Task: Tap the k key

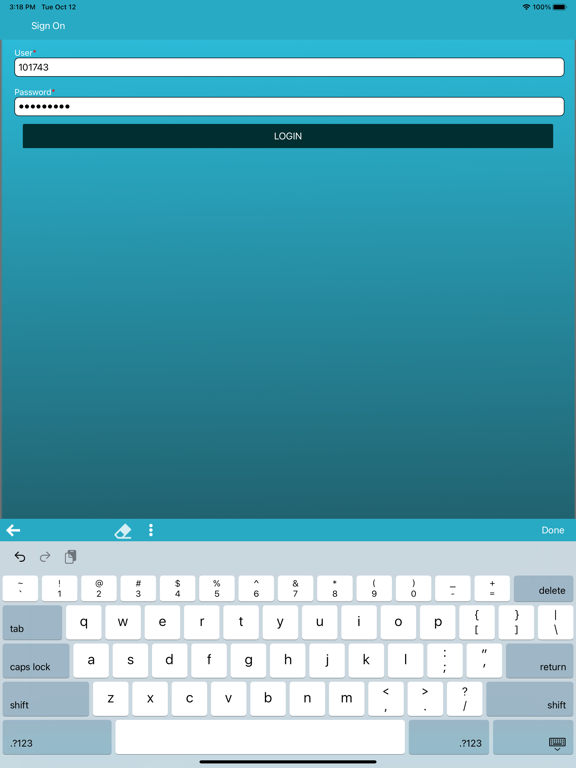Action: (x=366, y=661)
